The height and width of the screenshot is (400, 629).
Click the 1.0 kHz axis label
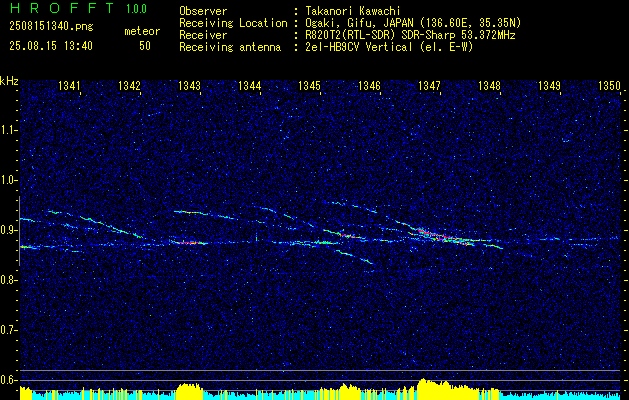tap(8, 180)
